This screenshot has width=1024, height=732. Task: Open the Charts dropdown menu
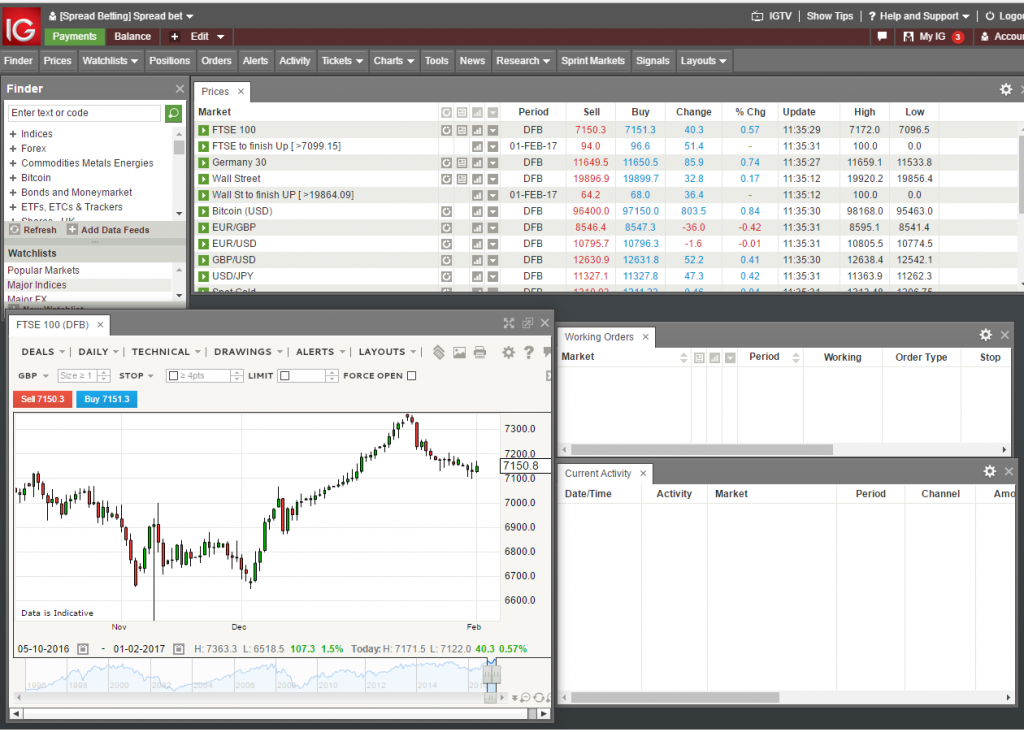click(x=393, y=61)
